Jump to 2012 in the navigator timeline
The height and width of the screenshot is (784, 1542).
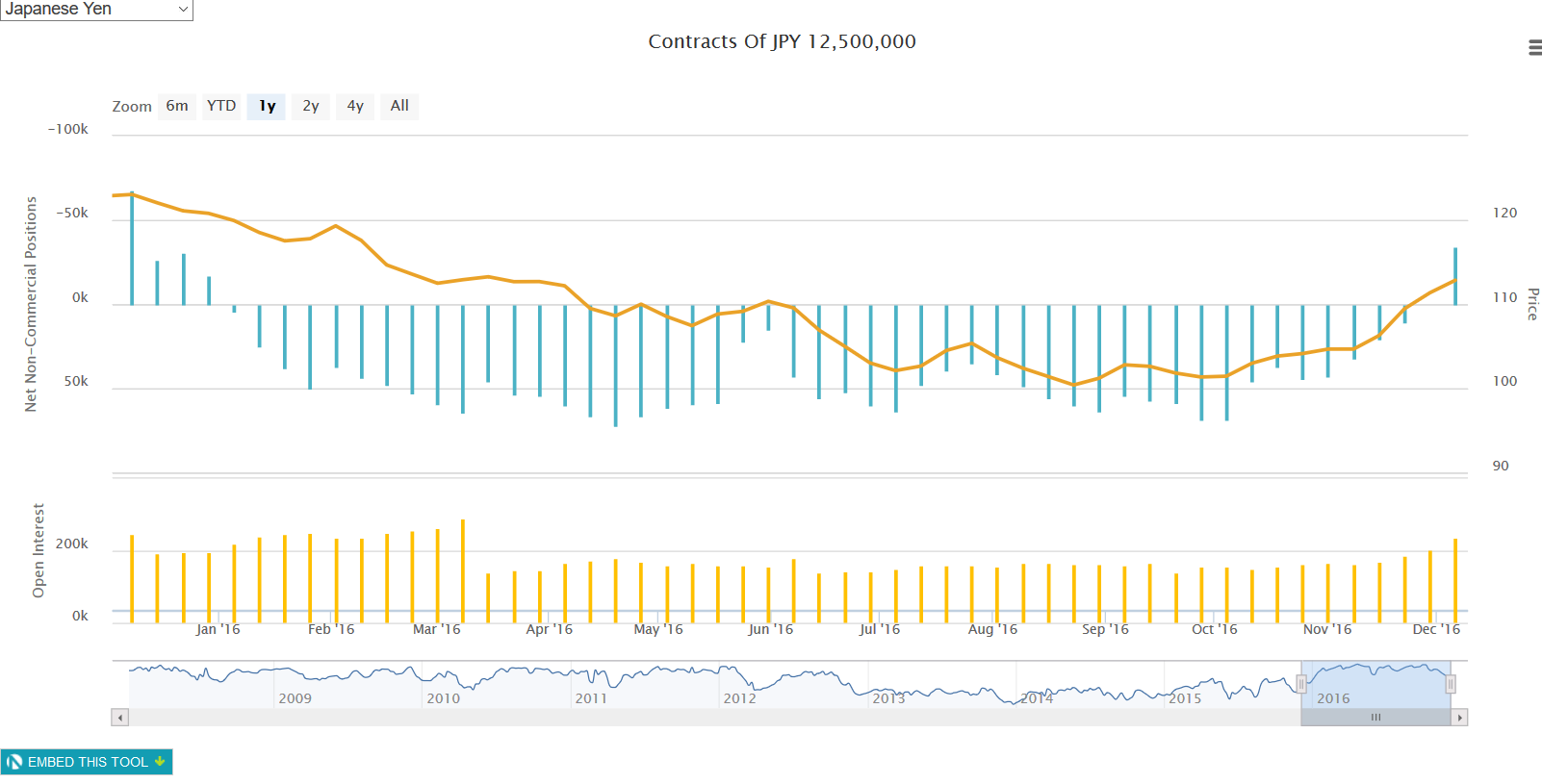click(739, 698)
